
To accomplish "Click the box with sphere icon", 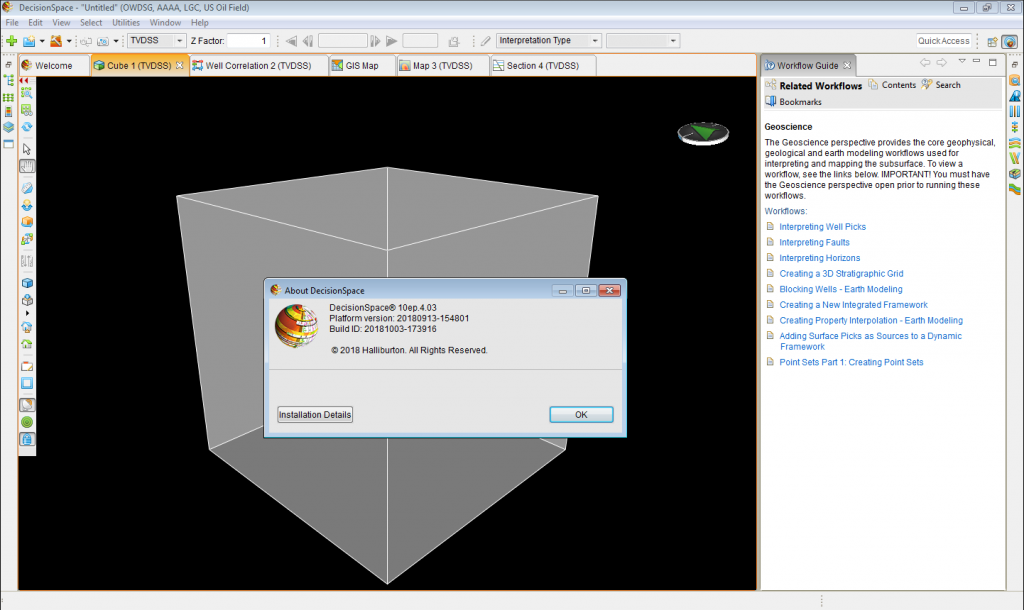I will click(27, 300).
